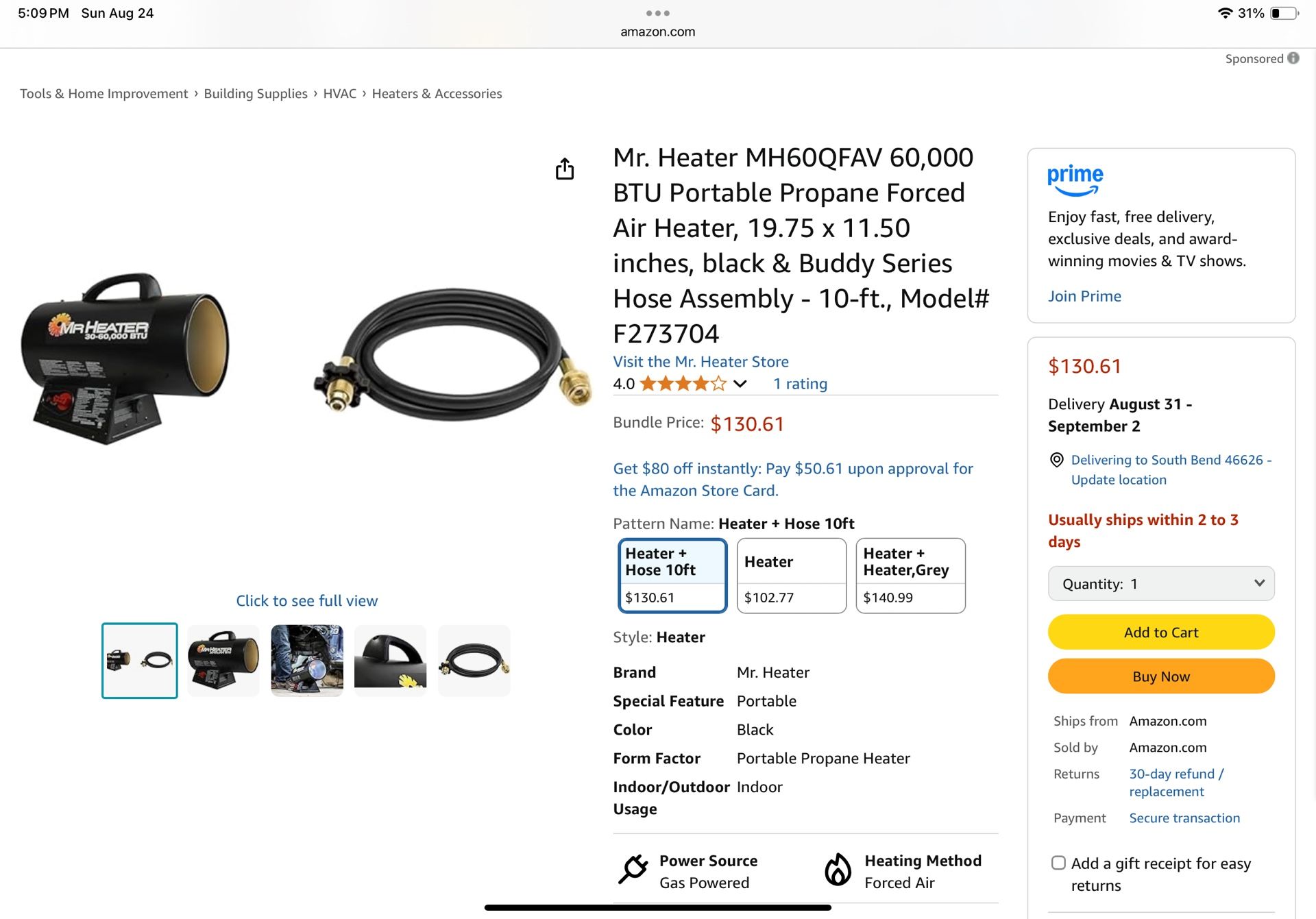Expand the rating breakdown chevron
1316x919 pixels.
[x=740, y=384]
